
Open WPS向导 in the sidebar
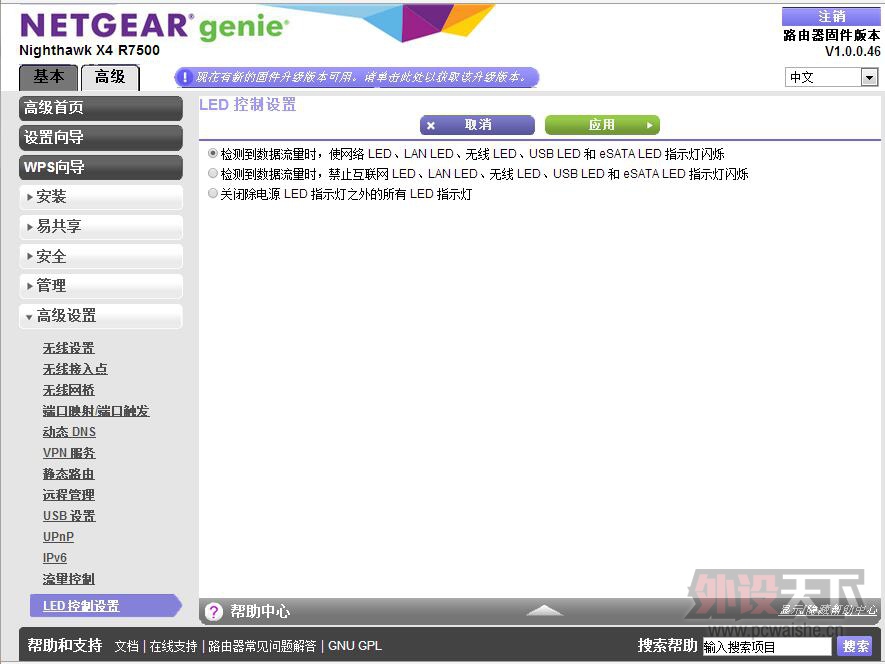101,168
